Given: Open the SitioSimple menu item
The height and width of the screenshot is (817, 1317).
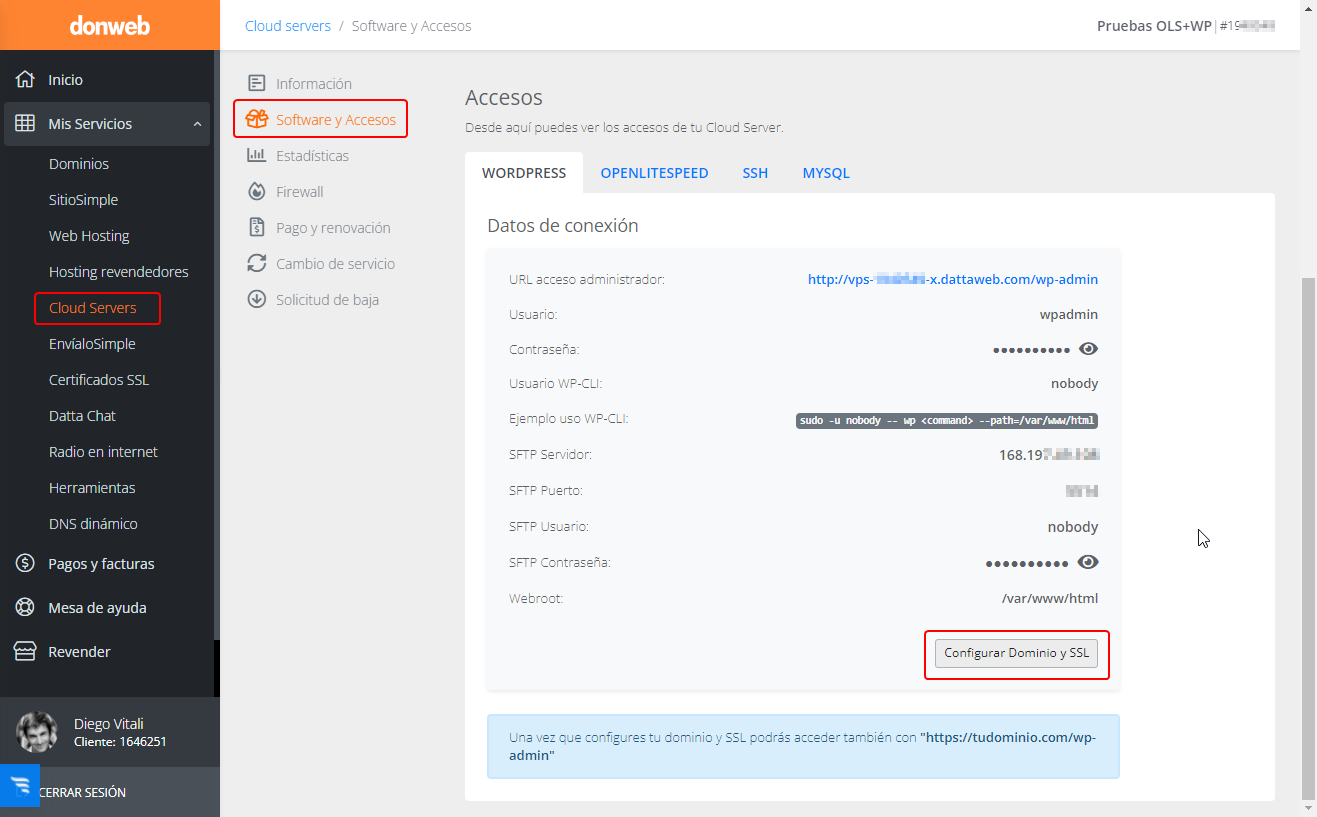Looking at the screenshot, I should pyautogui.click(x=83, y=200).
